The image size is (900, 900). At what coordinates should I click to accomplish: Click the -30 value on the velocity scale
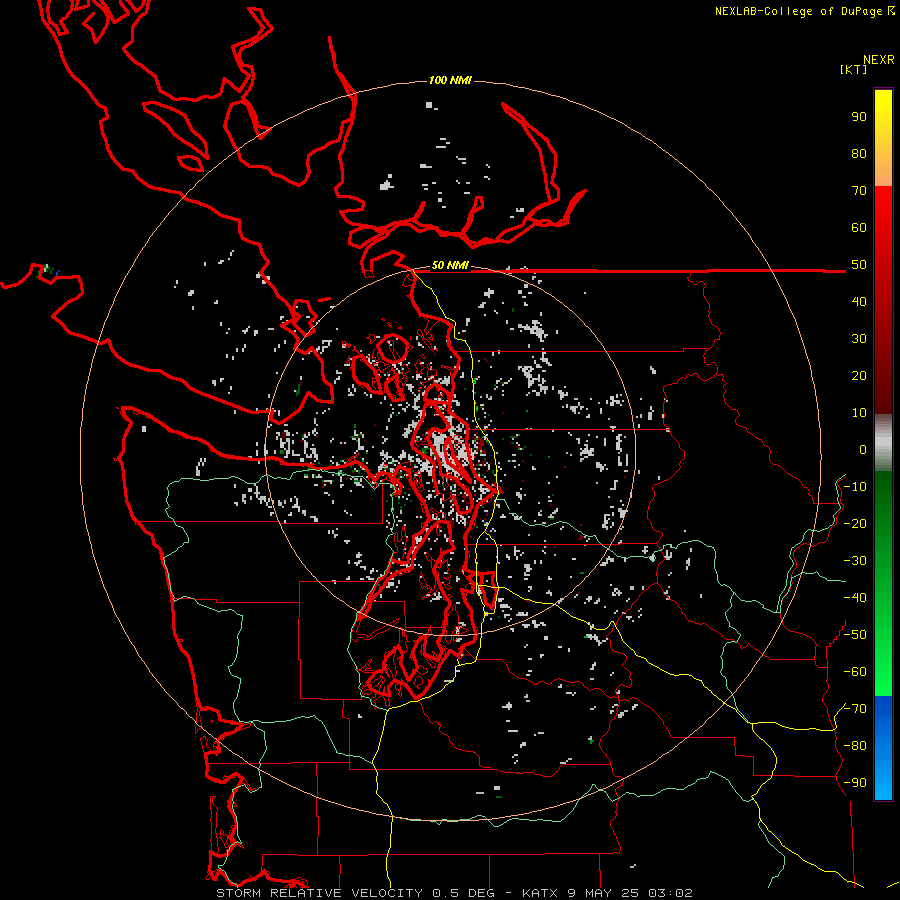coord(855,561)
